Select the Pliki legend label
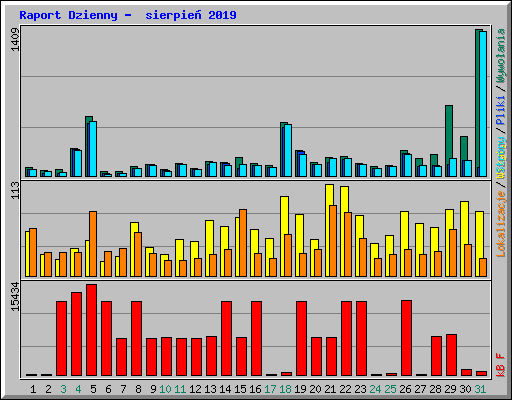This screenshot has height=400, width=512. [501, 110]
